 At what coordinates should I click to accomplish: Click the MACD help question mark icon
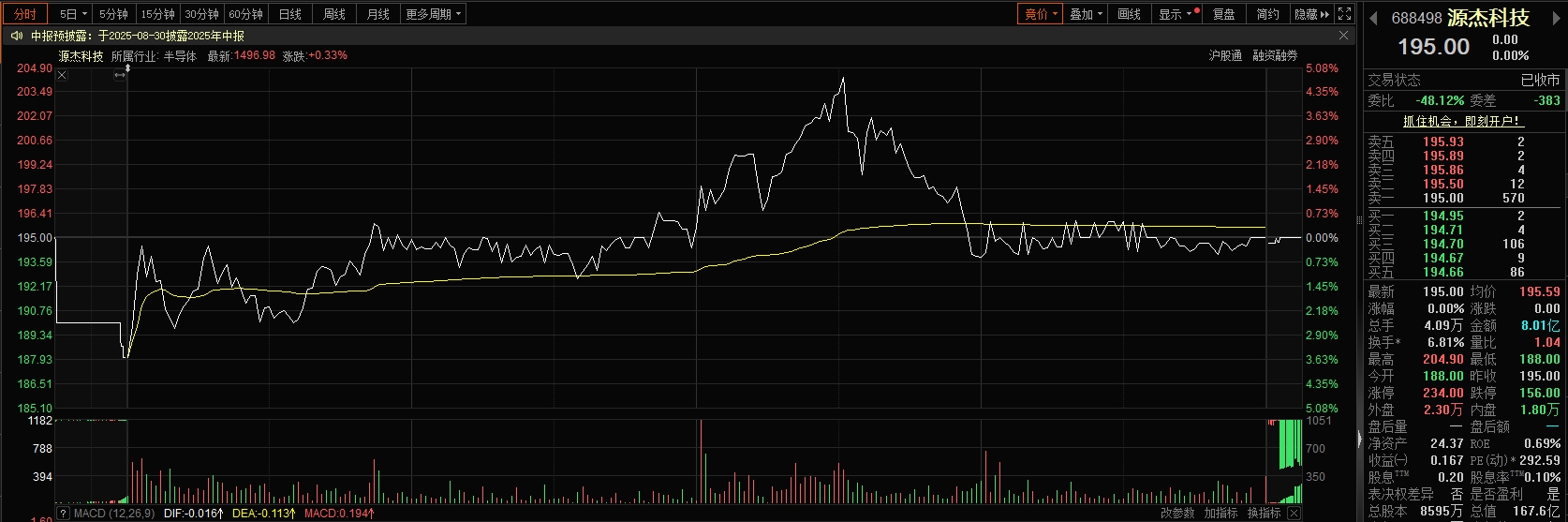[64, 514]
